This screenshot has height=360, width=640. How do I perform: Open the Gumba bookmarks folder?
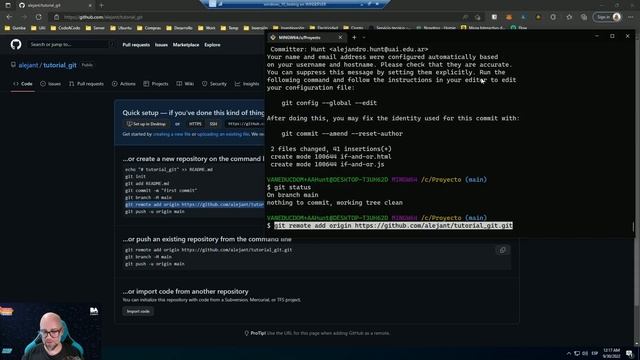15,28
